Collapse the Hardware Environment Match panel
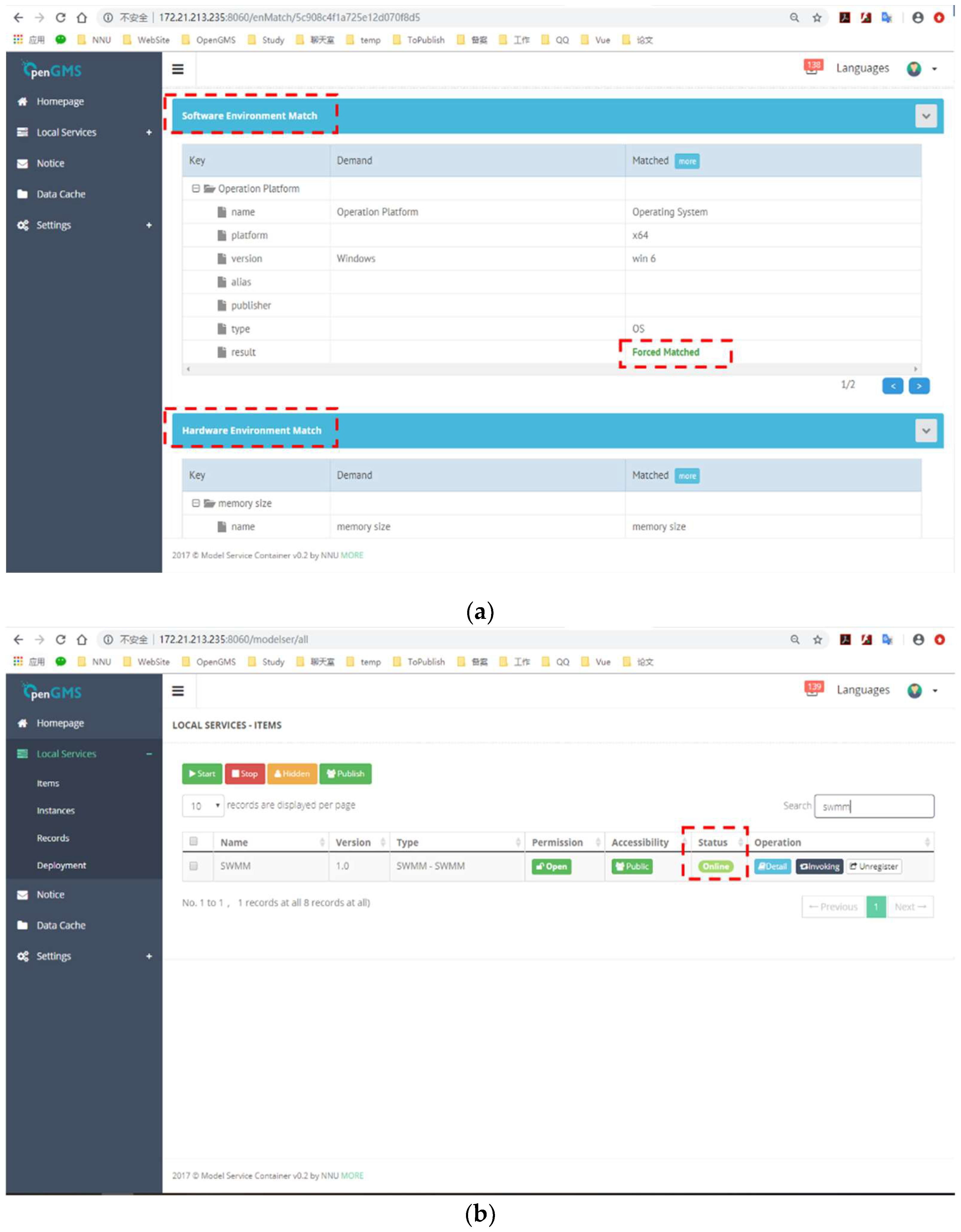 pos(925,431)
